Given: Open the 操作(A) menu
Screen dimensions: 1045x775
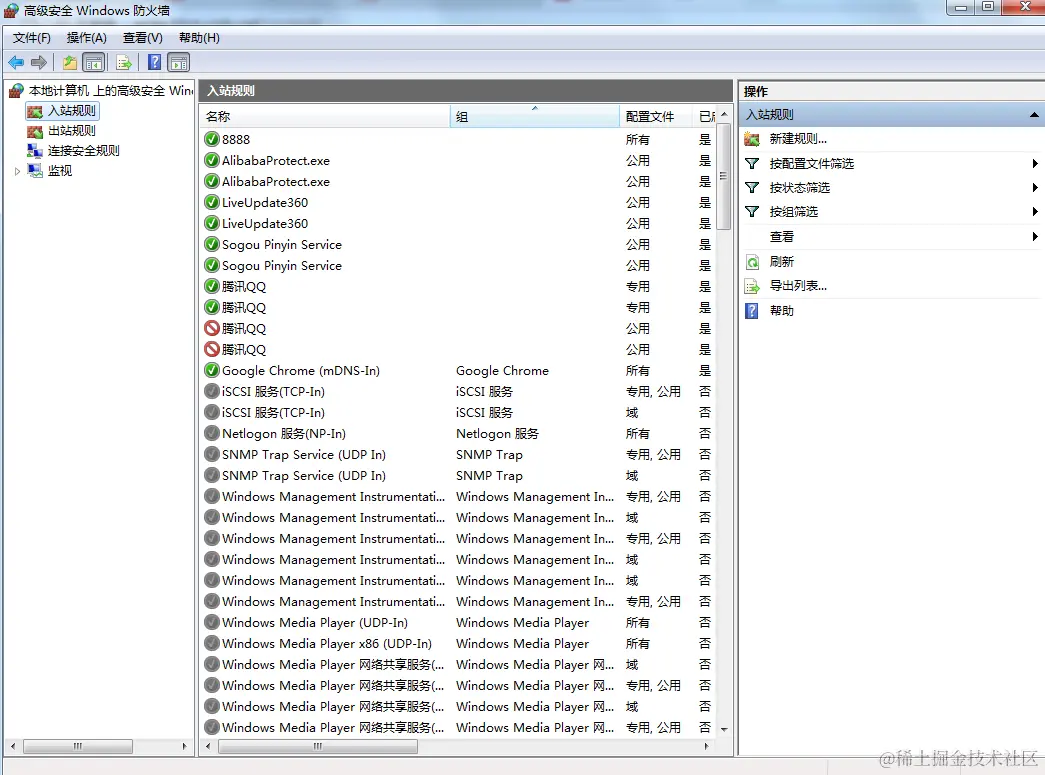Looking at the screenshot, I should tap(87, 38).
